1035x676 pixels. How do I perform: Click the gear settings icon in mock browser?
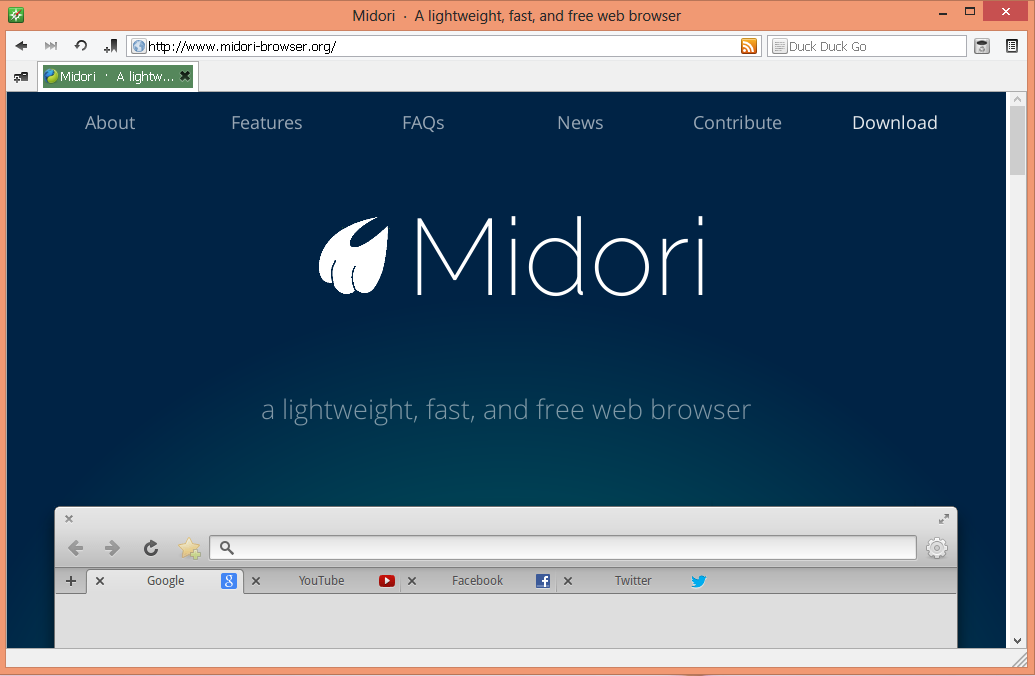point(937,548)
